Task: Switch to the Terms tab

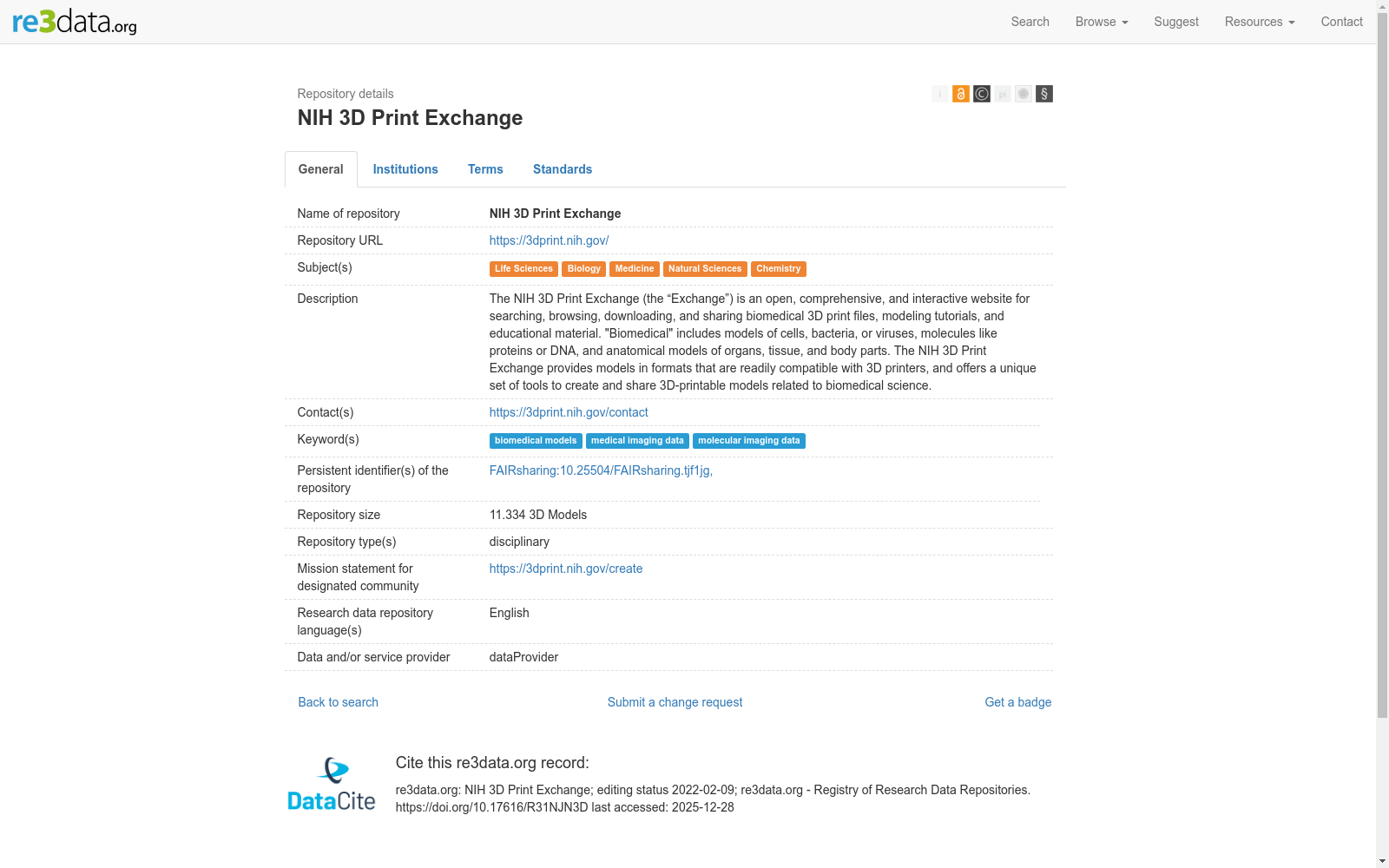Action: (485, 169)
